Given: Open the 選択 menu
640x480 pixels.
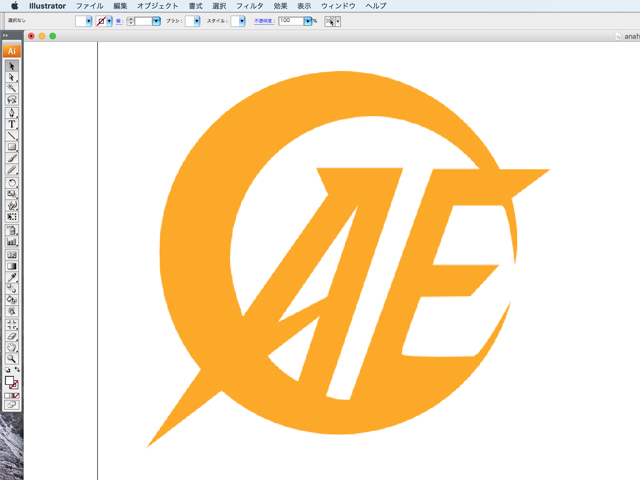Looking at the screenshot, I should pos(219,6).
